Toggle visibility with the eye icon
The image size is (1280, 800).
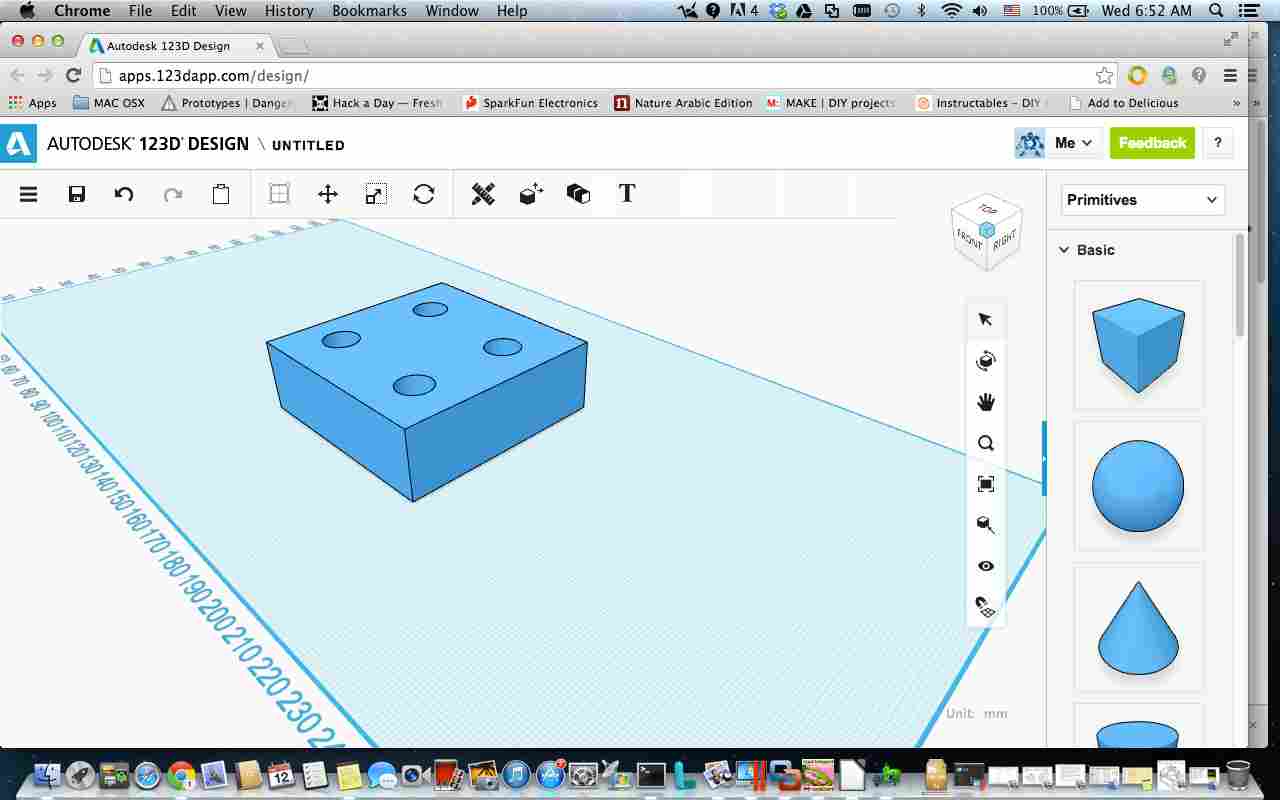click(x=986, y=566)
